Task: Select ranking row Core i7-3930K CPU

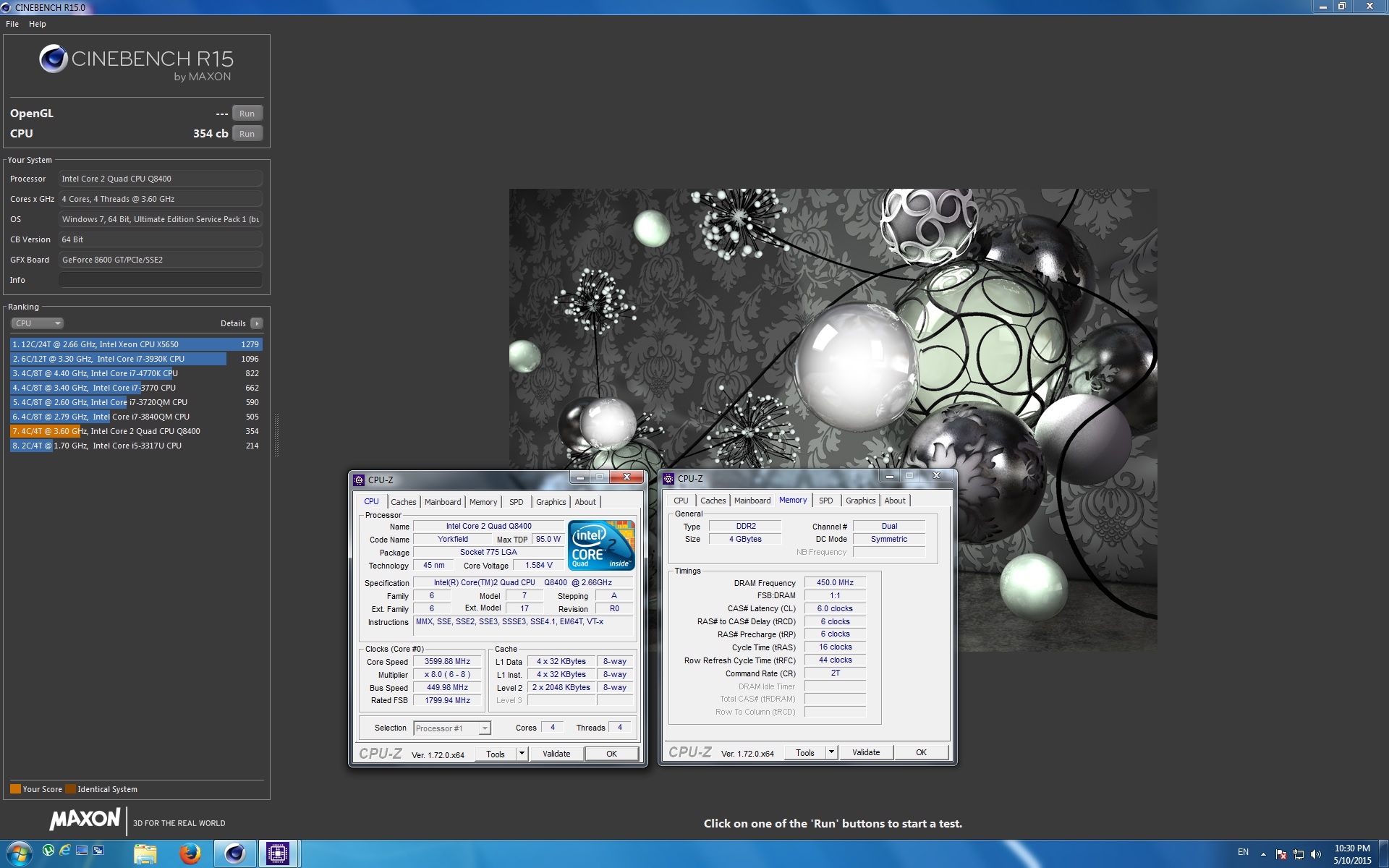Action: (x=136, y=359)
